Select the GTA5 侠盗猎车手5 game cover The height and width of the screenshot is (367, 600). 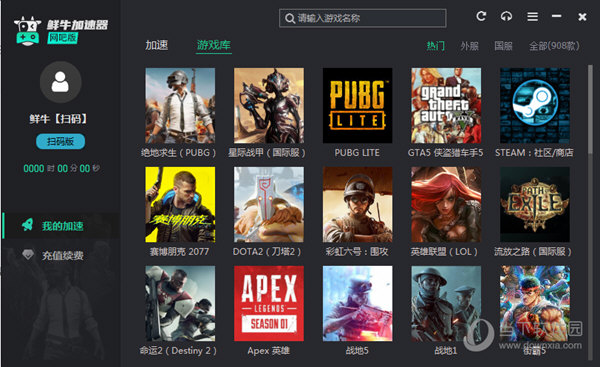(446, 106)
